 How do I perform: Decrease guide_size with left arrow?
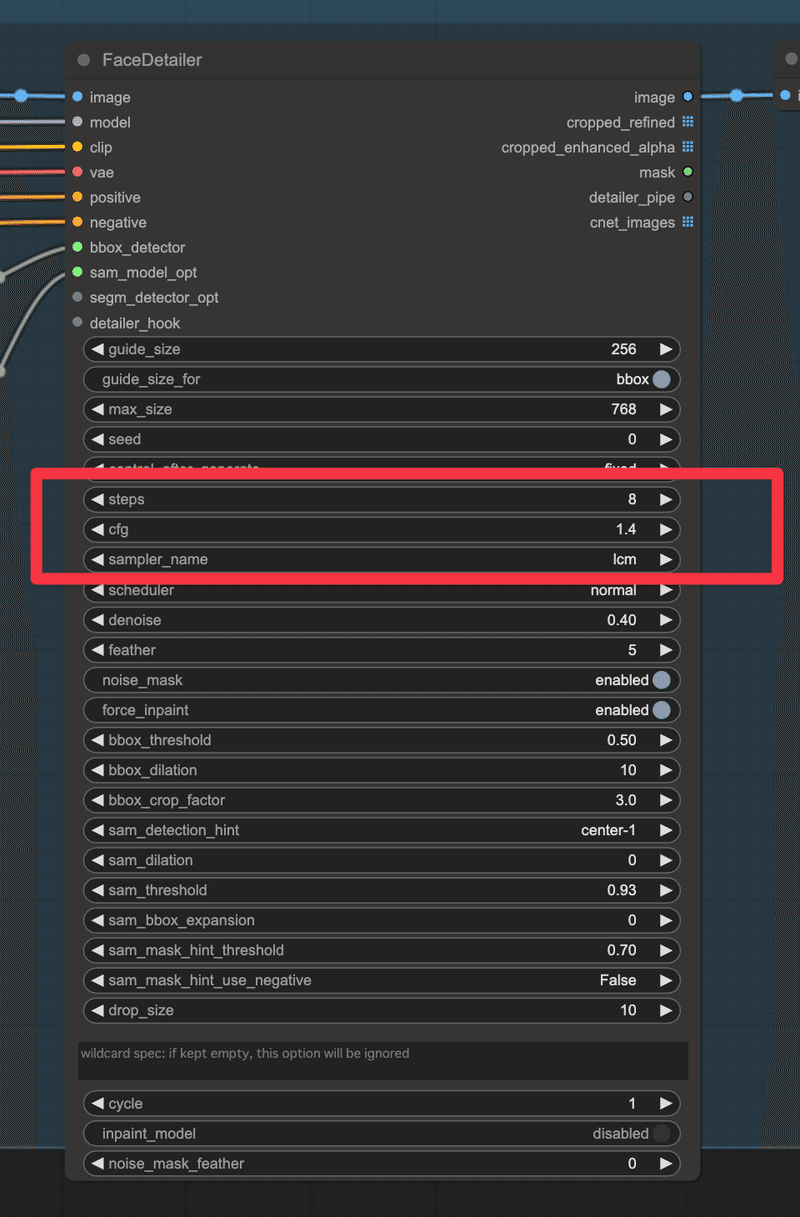pyautogui.click(x=97, y=349)
